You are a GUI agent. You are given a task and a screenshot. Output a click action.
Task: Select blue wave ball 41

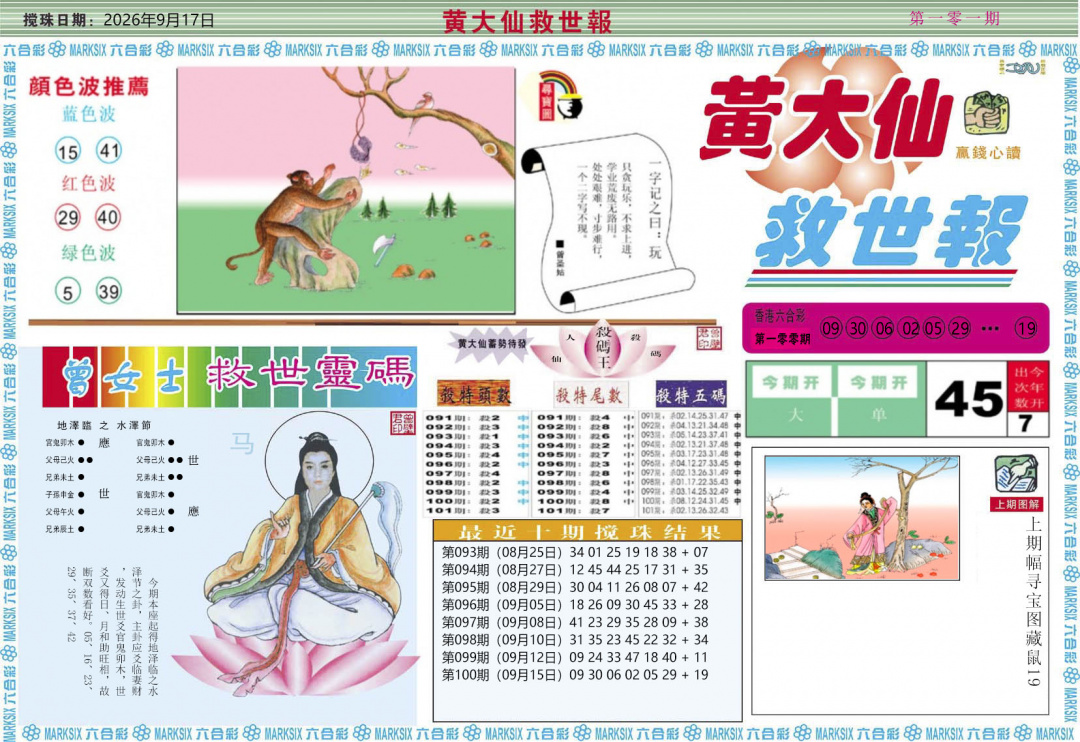[109, 150]
